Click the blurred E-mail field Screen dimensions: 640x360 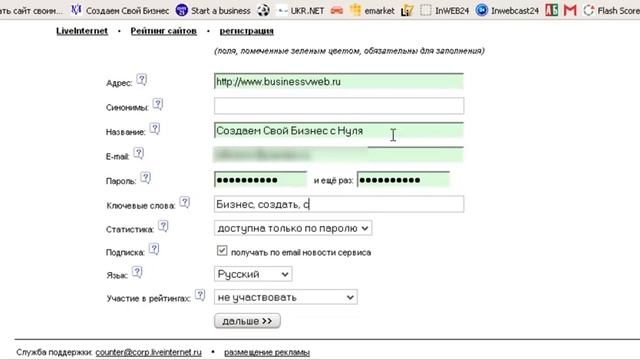click(339, 155)
